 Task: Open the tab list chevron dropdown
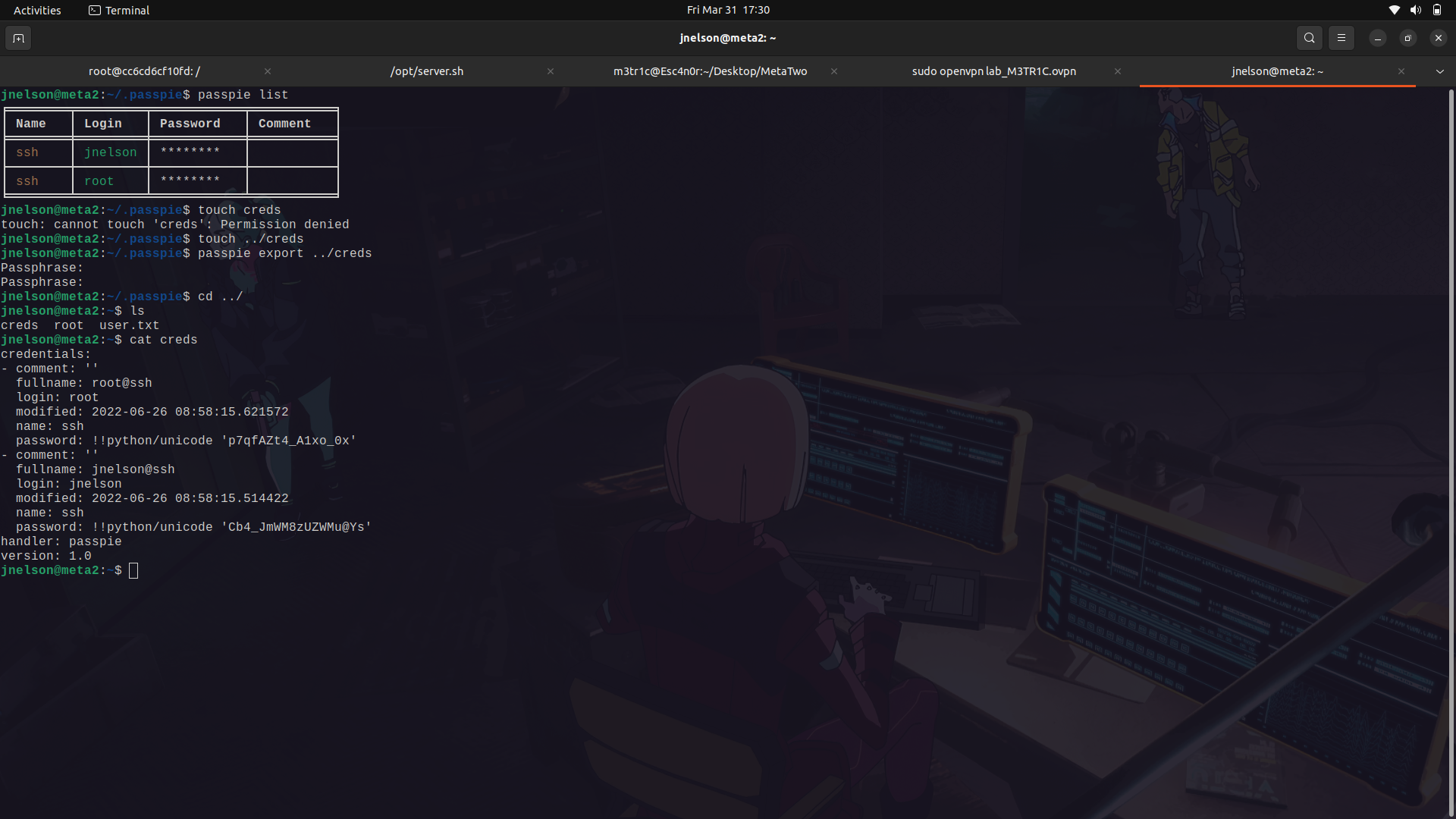pyautogui.click(x=1439, y=71)
